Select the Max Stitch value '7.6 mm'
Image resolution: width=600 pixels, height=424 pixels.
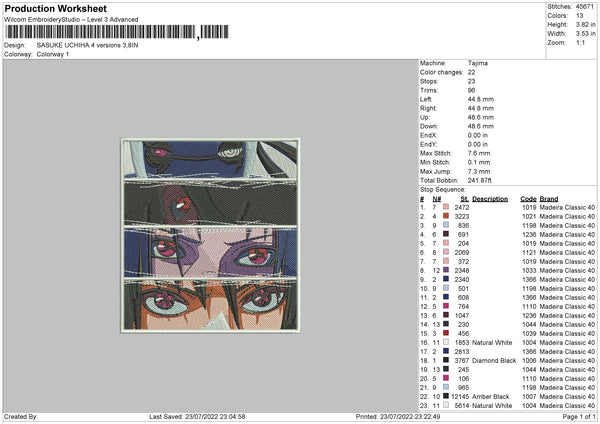click(479, 153)
